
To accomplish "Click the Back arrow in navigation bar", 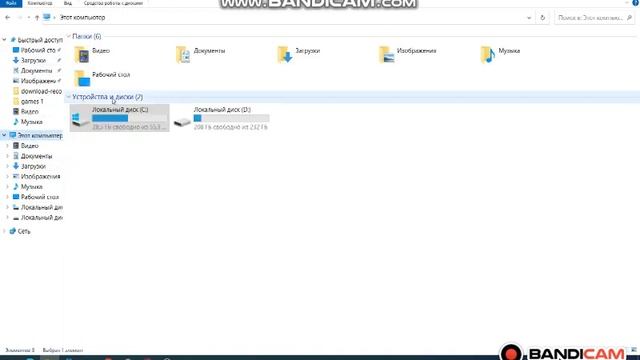I will [x=8, y=18].
